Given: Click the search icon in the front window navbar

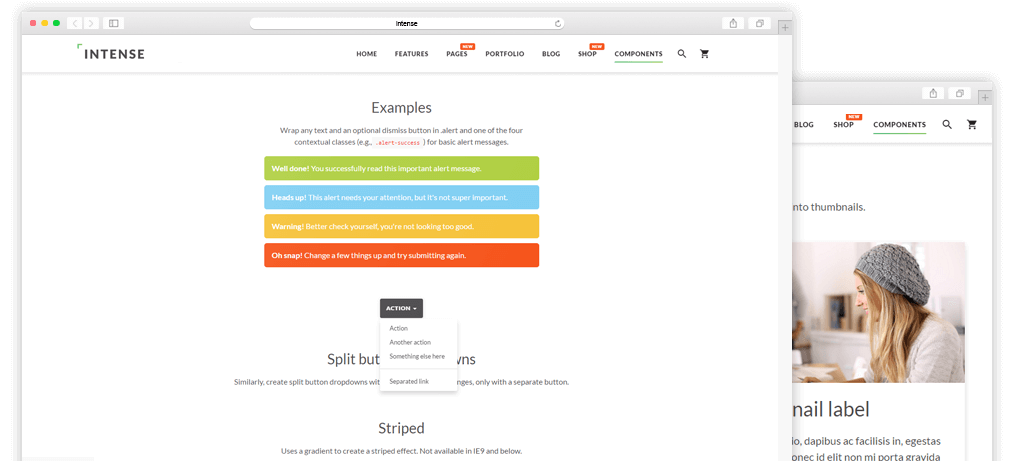Looking at the screenshot, I should click(x=682, y=54).
